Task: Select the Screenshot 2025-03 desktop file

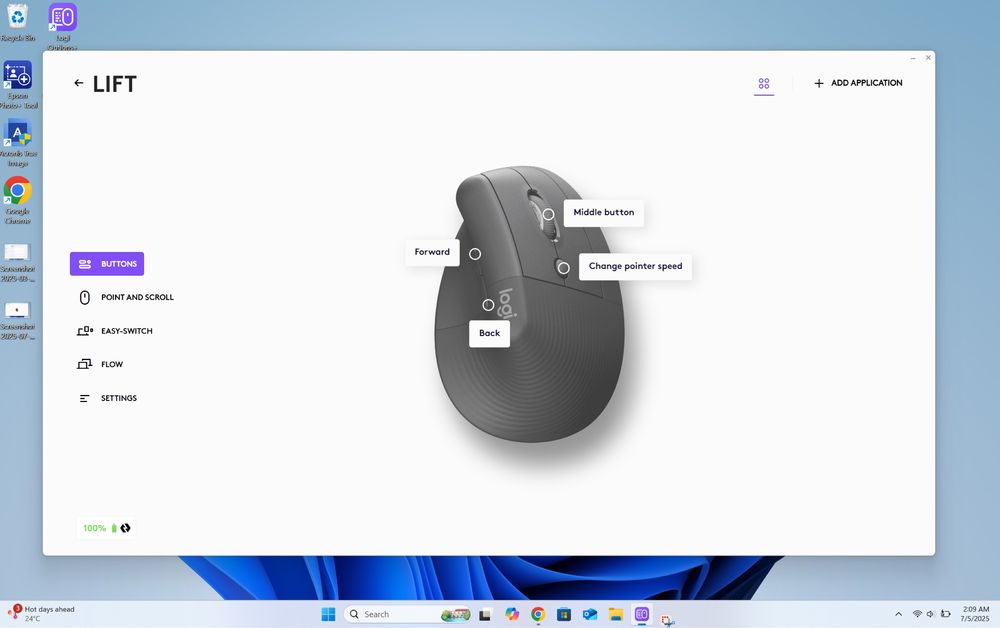Action: coord(17,262)
